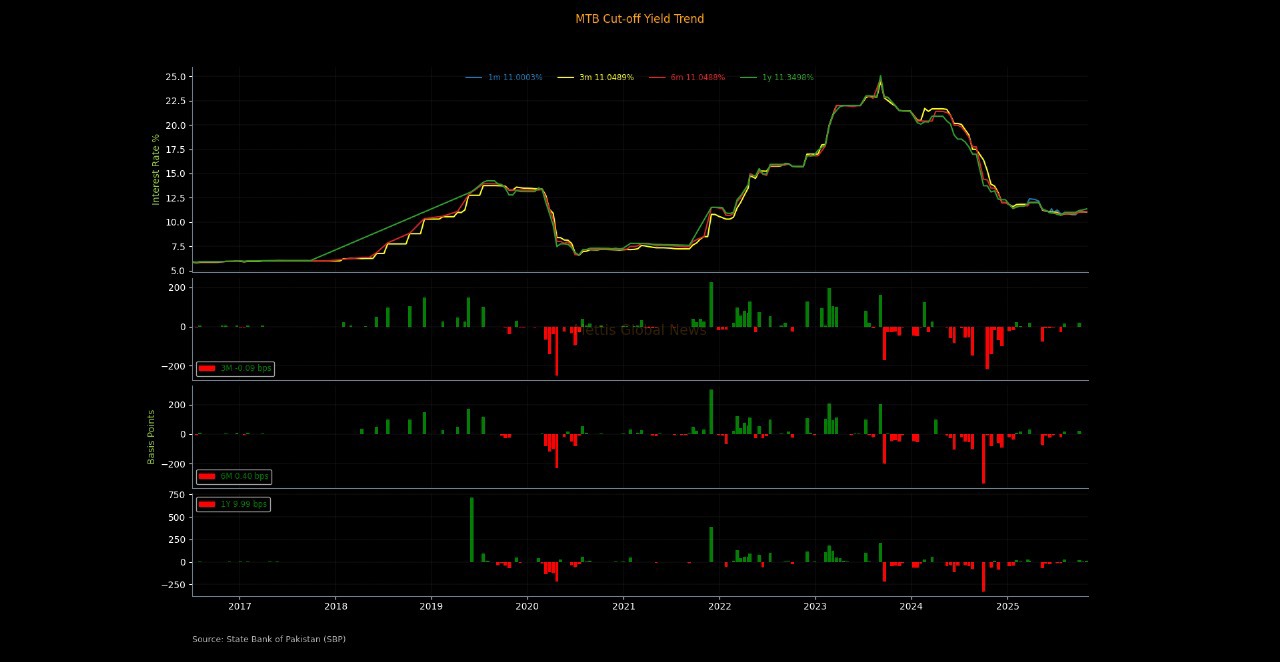Click the Source: State Bank of Pakistan text

(x=269, y=639)
